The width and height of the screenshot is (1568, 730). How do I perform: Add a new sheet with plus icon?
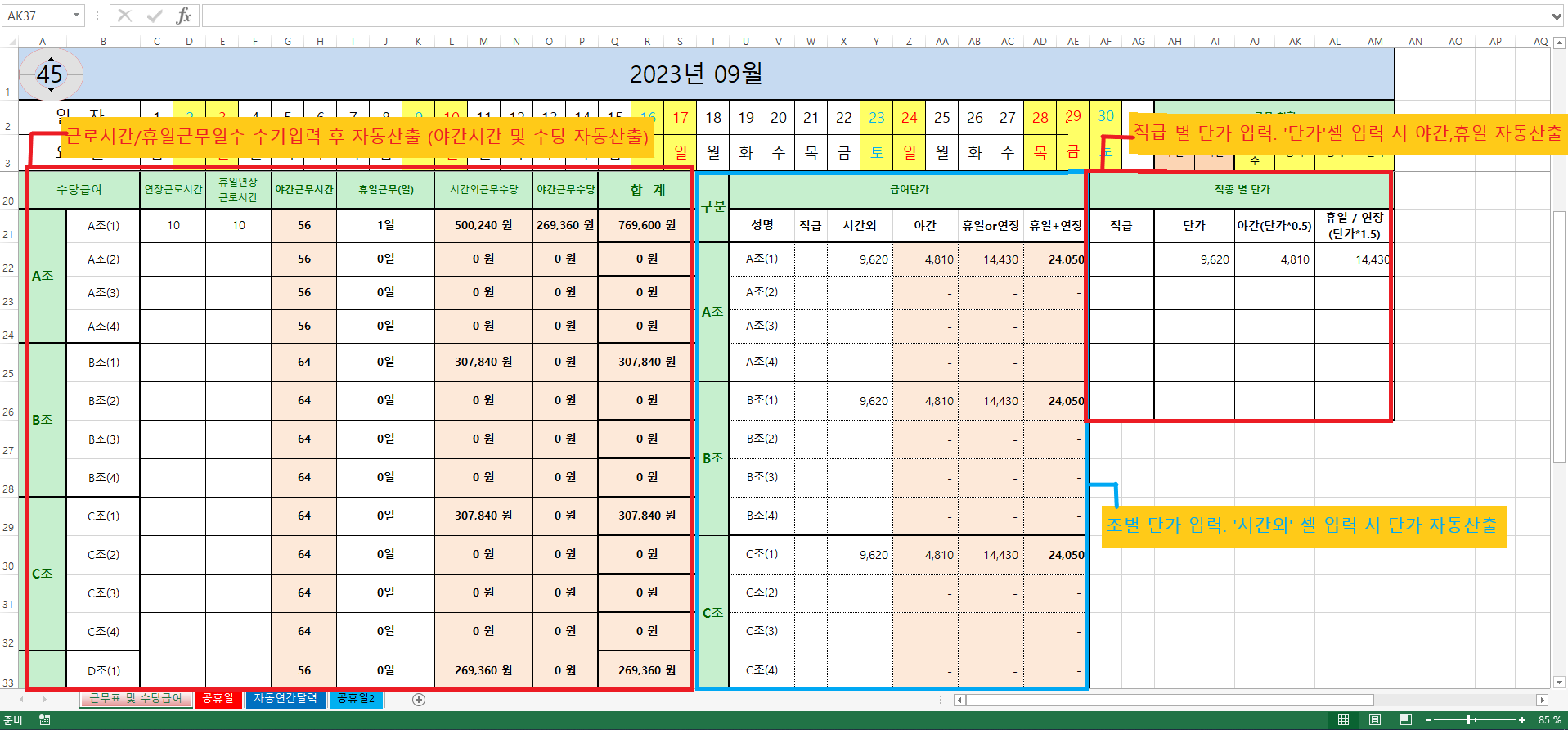tap(419, 700)
